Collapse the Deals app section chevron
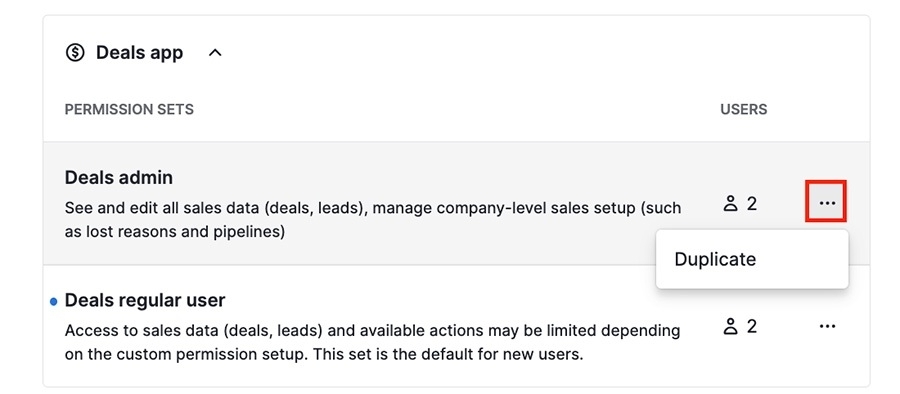Viewport: 900px width, 394px height. 215,53
